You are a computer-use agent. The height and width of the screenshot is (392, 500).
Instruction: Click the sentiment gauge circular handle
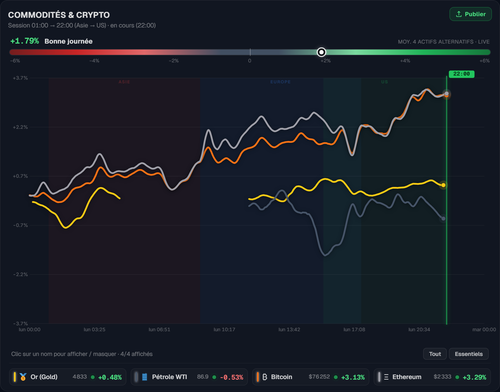point(321,52)
